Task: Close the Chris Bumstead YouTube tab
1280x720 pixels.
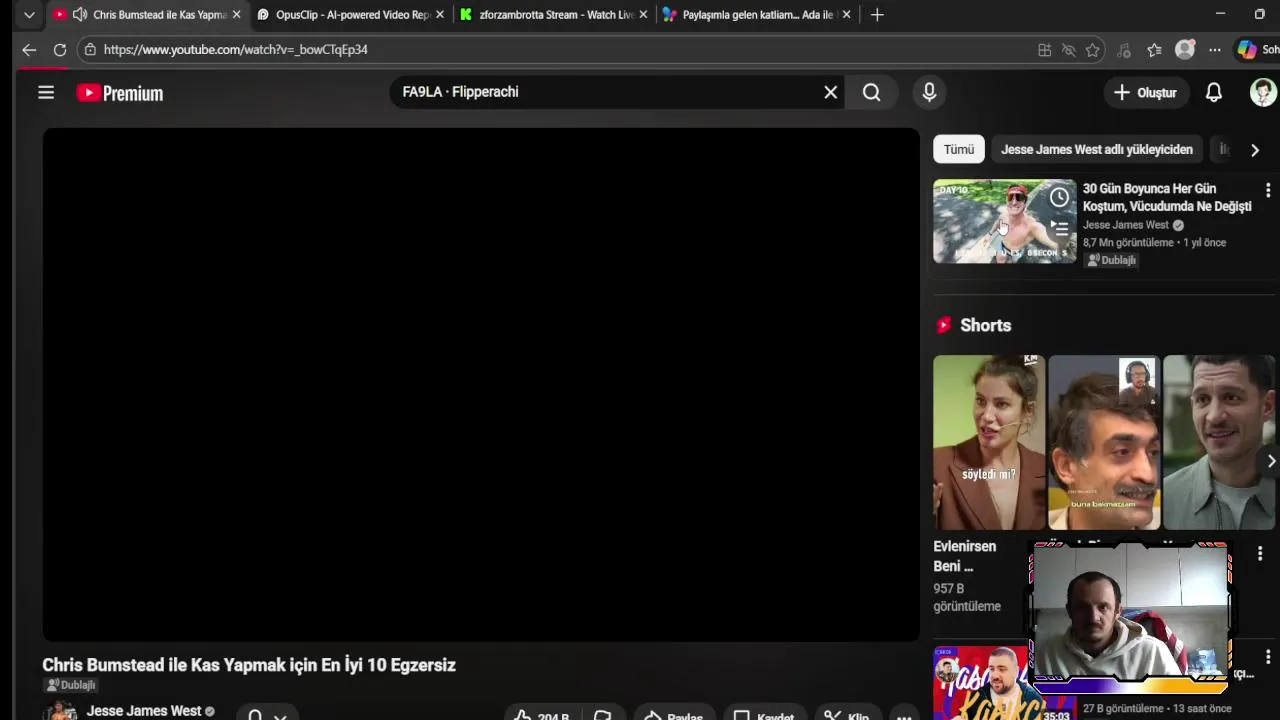Action: click(x=236, y=15)
